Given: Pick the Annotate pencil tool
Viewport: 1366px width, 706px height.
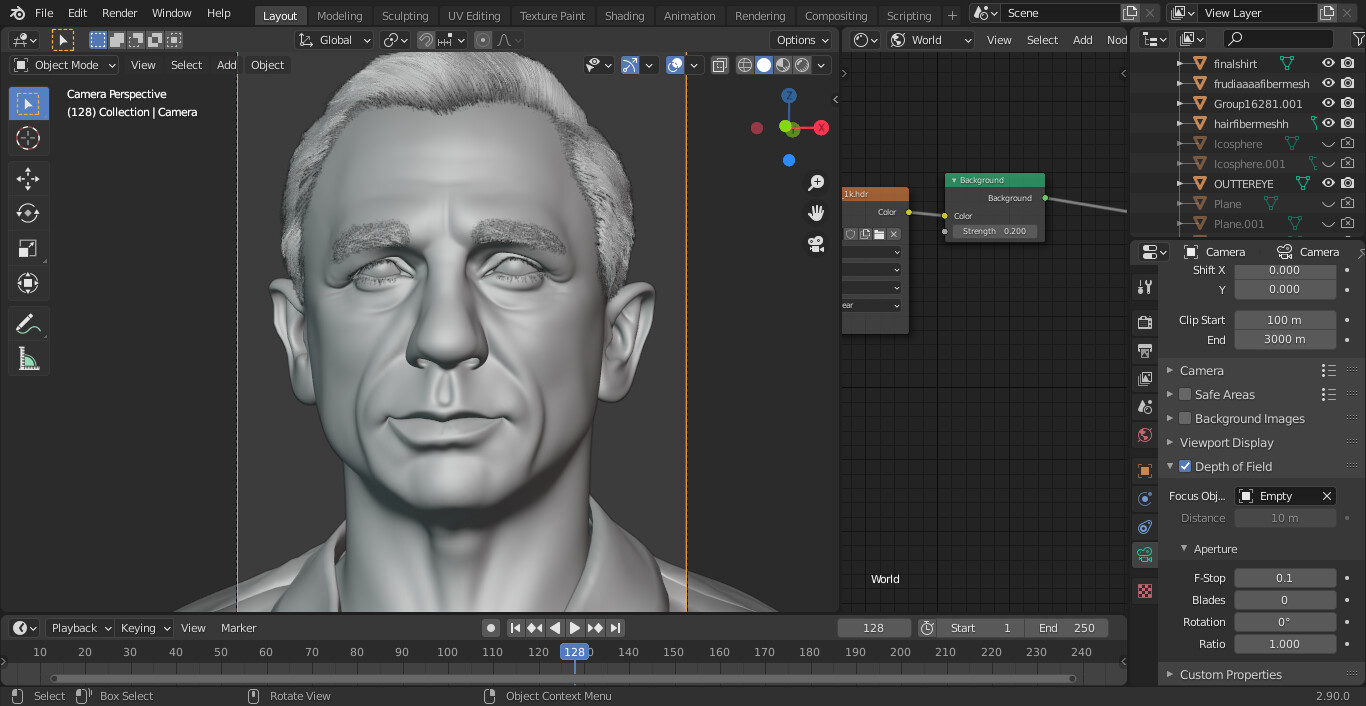Looking at the screenshot, I should point(28,324).
